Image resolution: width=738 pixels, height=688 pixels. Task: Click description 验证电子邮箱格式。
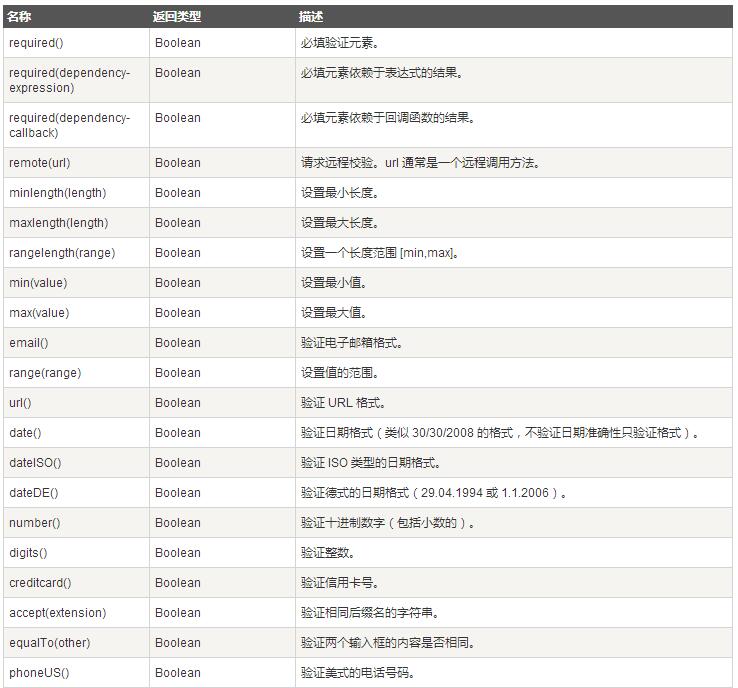tap(352, 343)
